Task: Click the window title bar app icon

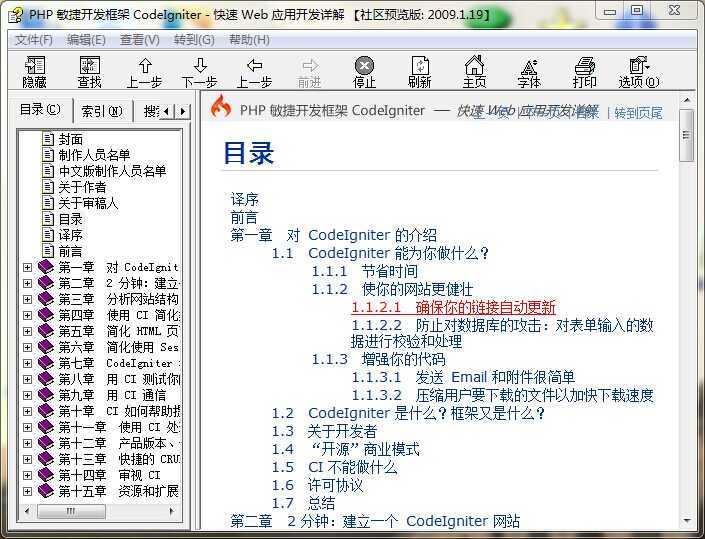Action: point(15,15)
